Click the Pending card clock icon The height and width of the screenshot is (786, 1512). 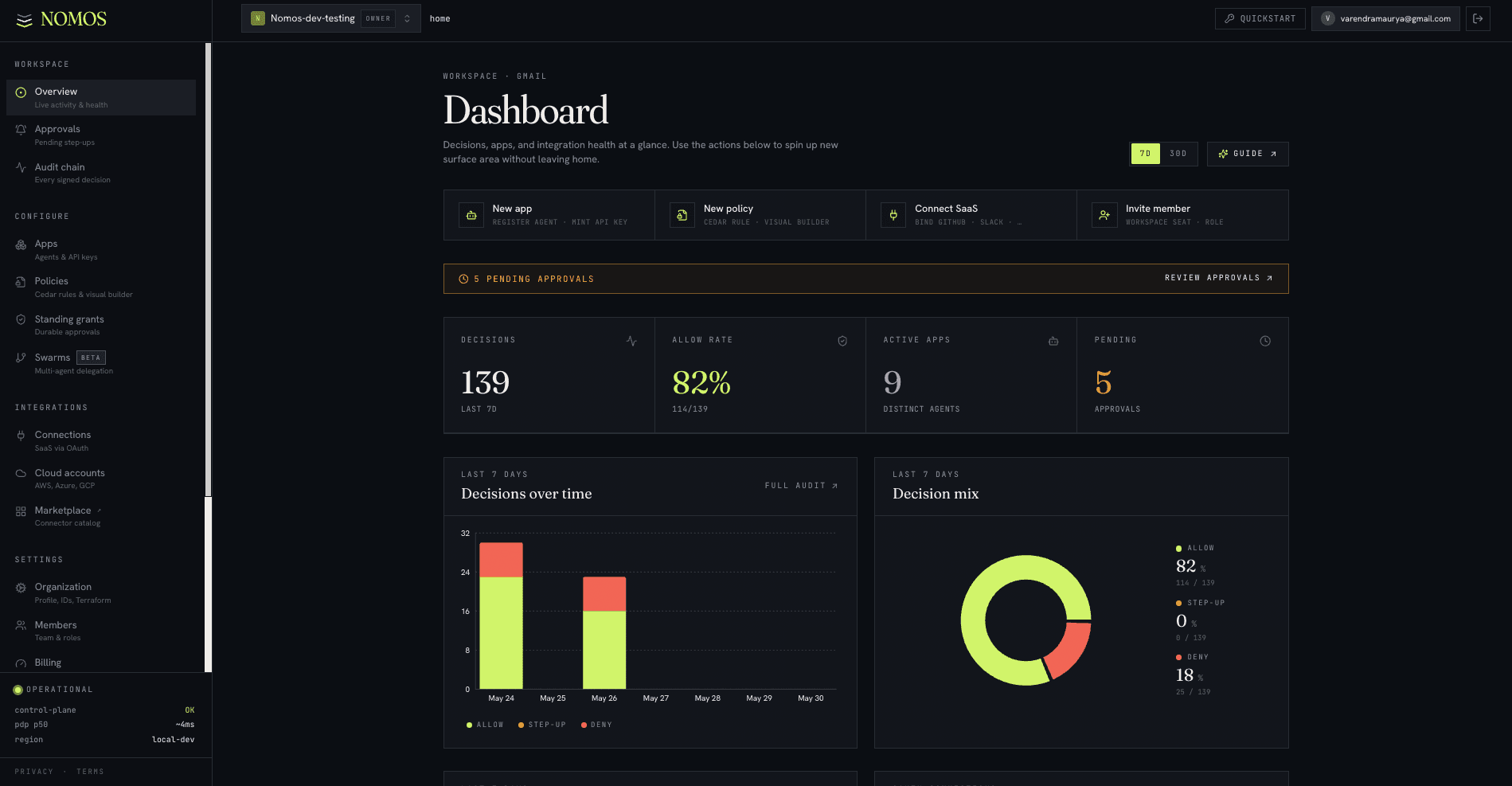(x=1265, y=341)
